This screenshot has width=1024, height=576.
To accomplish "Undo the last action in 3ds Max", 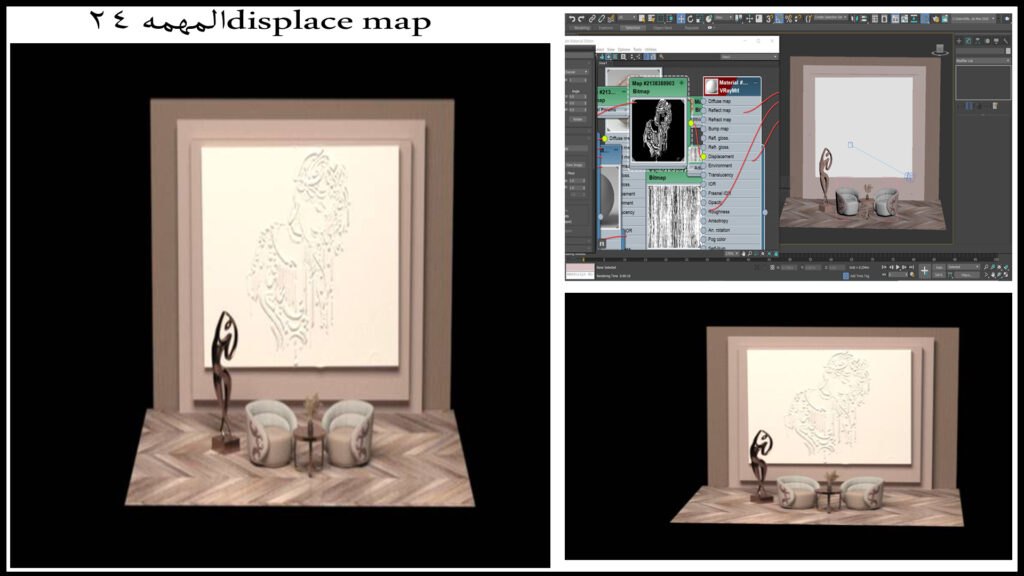I will pos(571,19).
